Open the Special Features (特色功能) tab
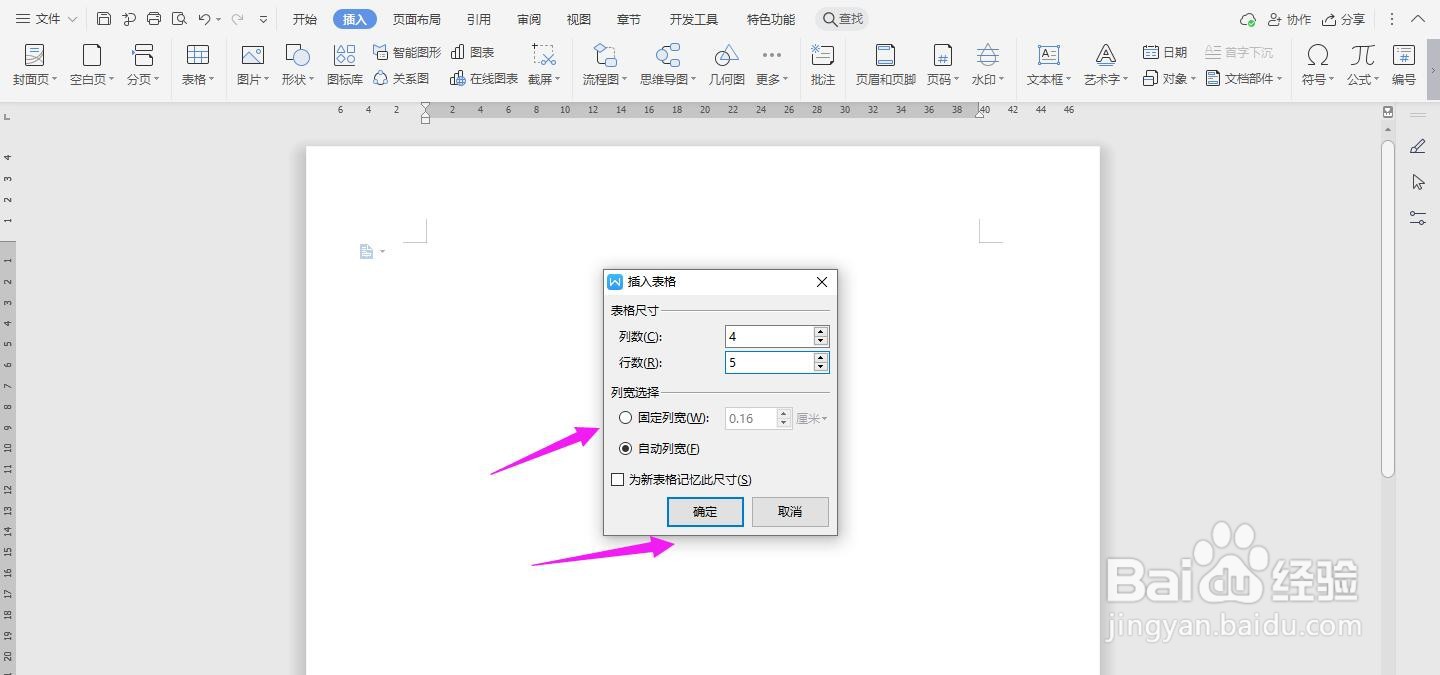The height and width of the screenshot is (675, 1440). [x=771, y=19]
